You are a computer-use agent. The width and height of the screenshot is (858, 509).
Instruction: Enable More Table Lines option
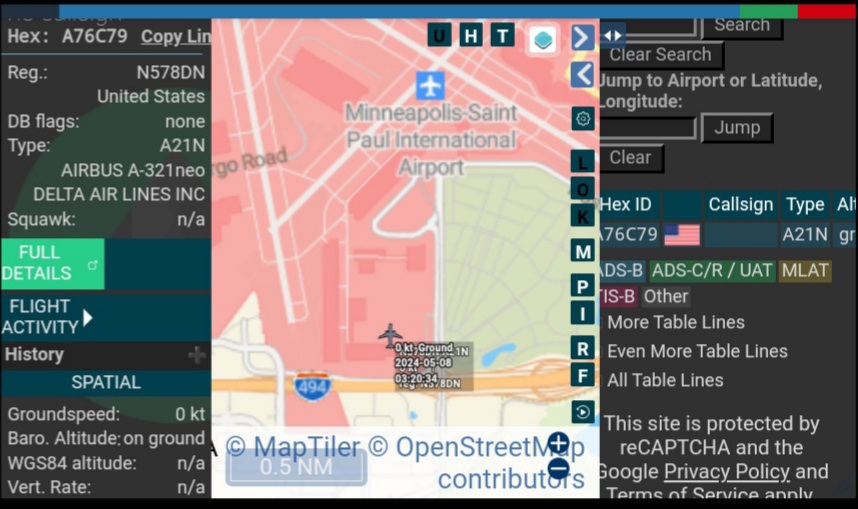pyautogui.click(x=676, y=322)
